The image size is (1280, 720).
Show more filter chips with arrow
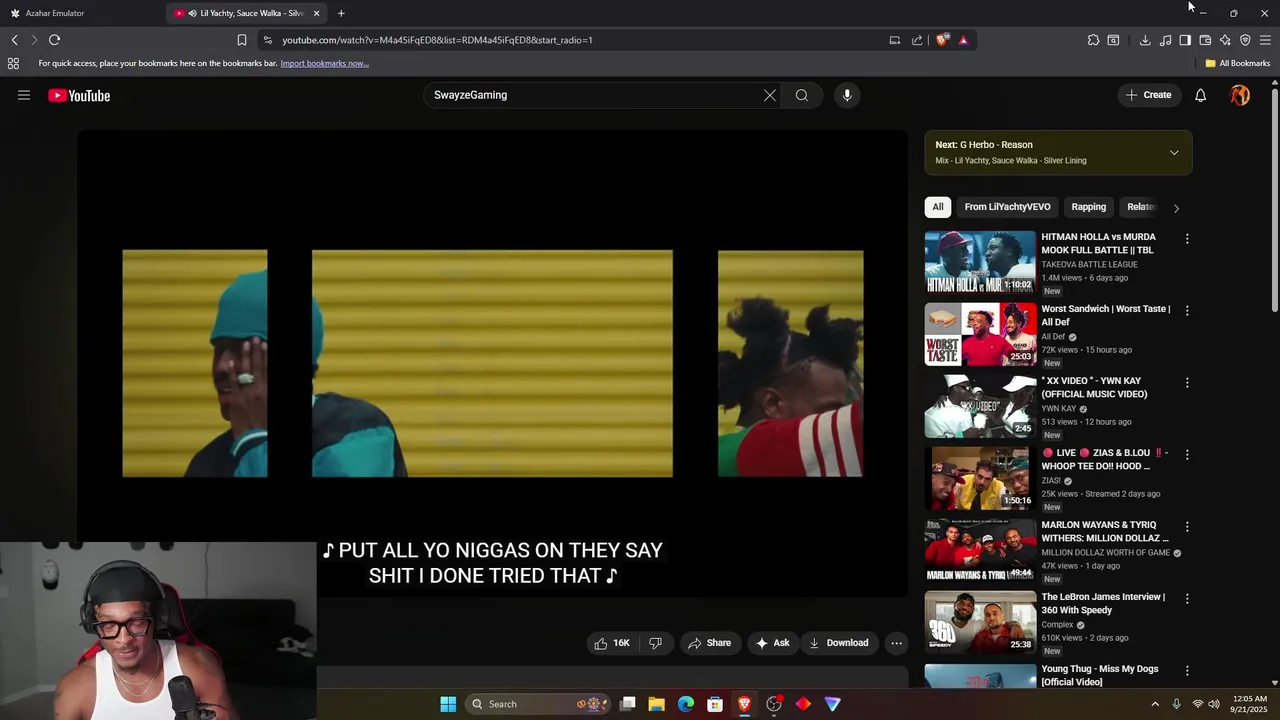1176,208
